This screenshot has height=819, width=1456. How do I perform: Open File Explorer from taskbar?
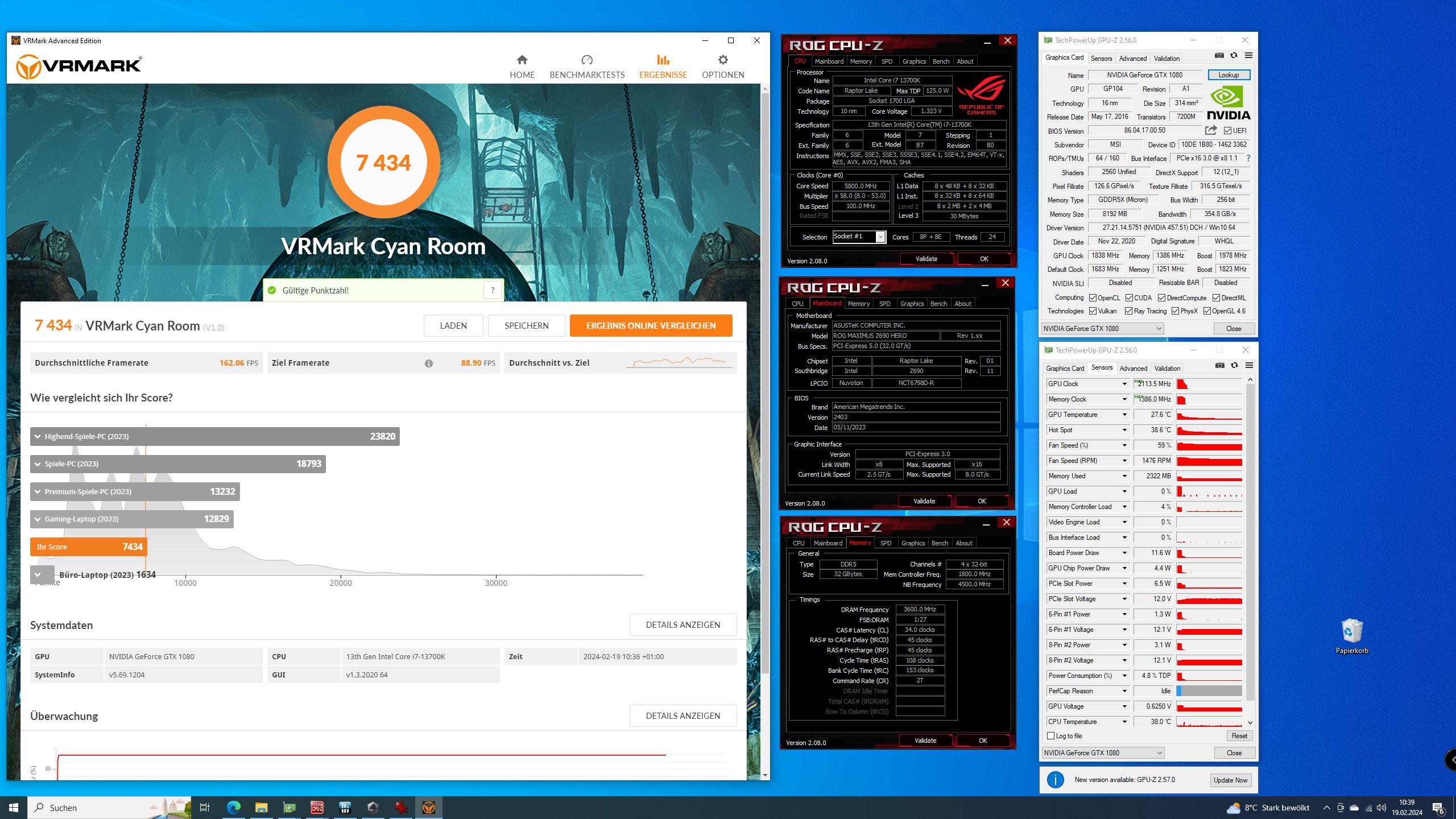(x=261, y=808)
